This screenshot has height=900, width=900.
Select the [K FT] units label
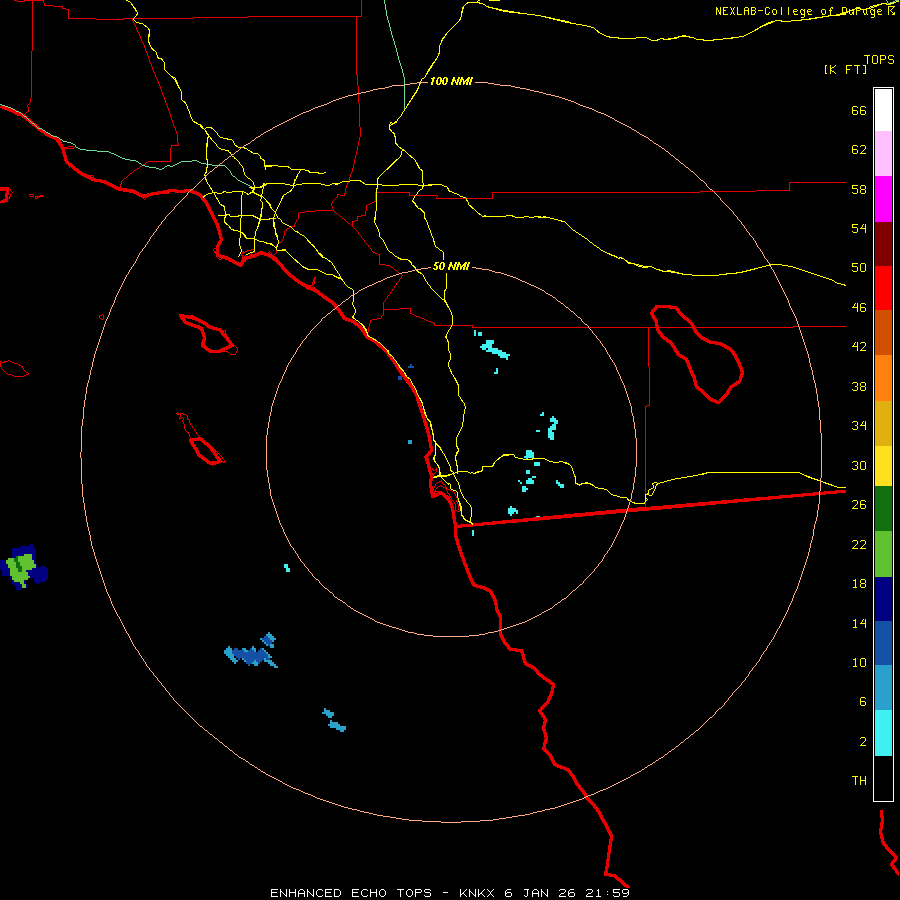[845, 70]
